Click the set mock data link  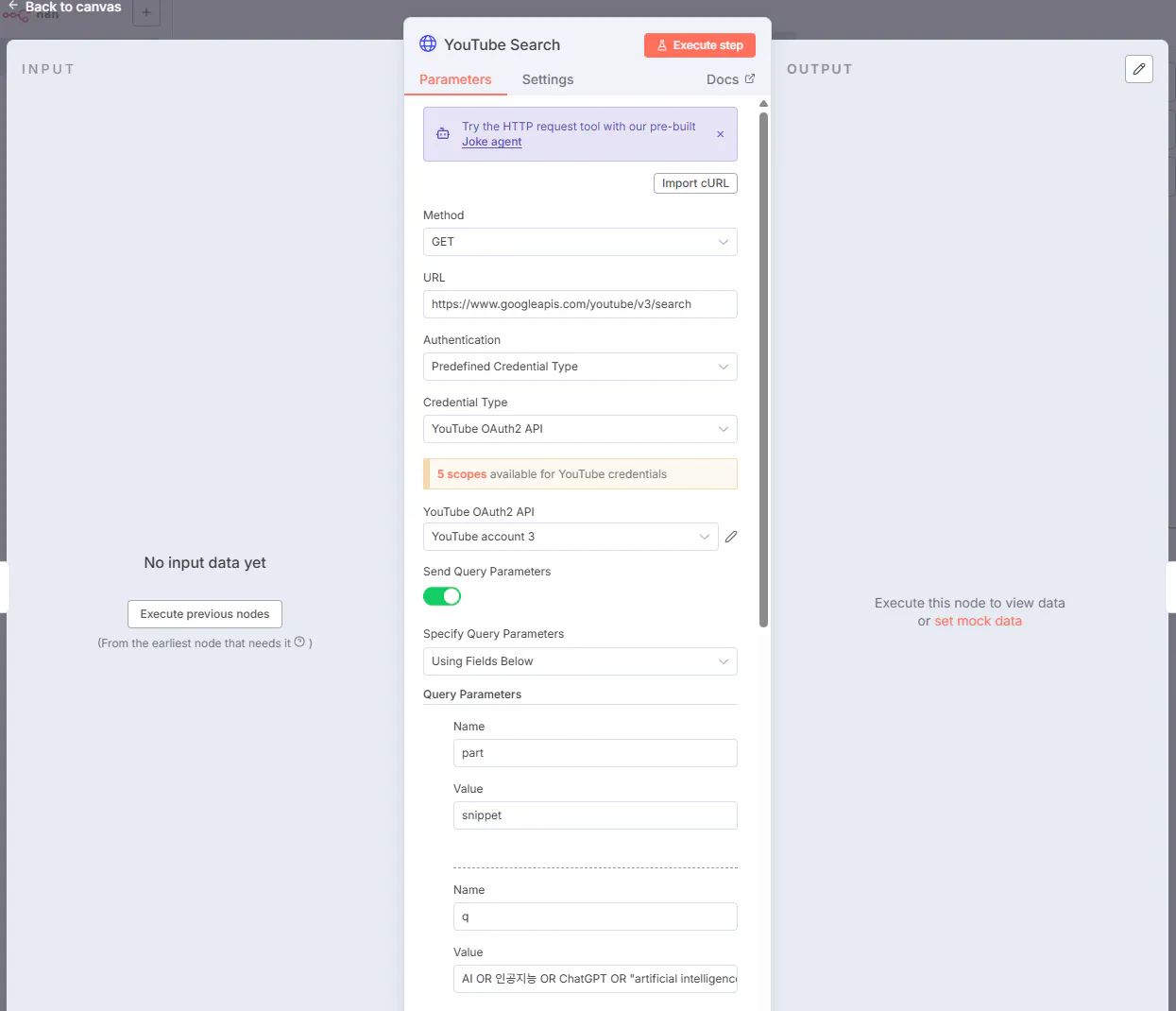978,621
